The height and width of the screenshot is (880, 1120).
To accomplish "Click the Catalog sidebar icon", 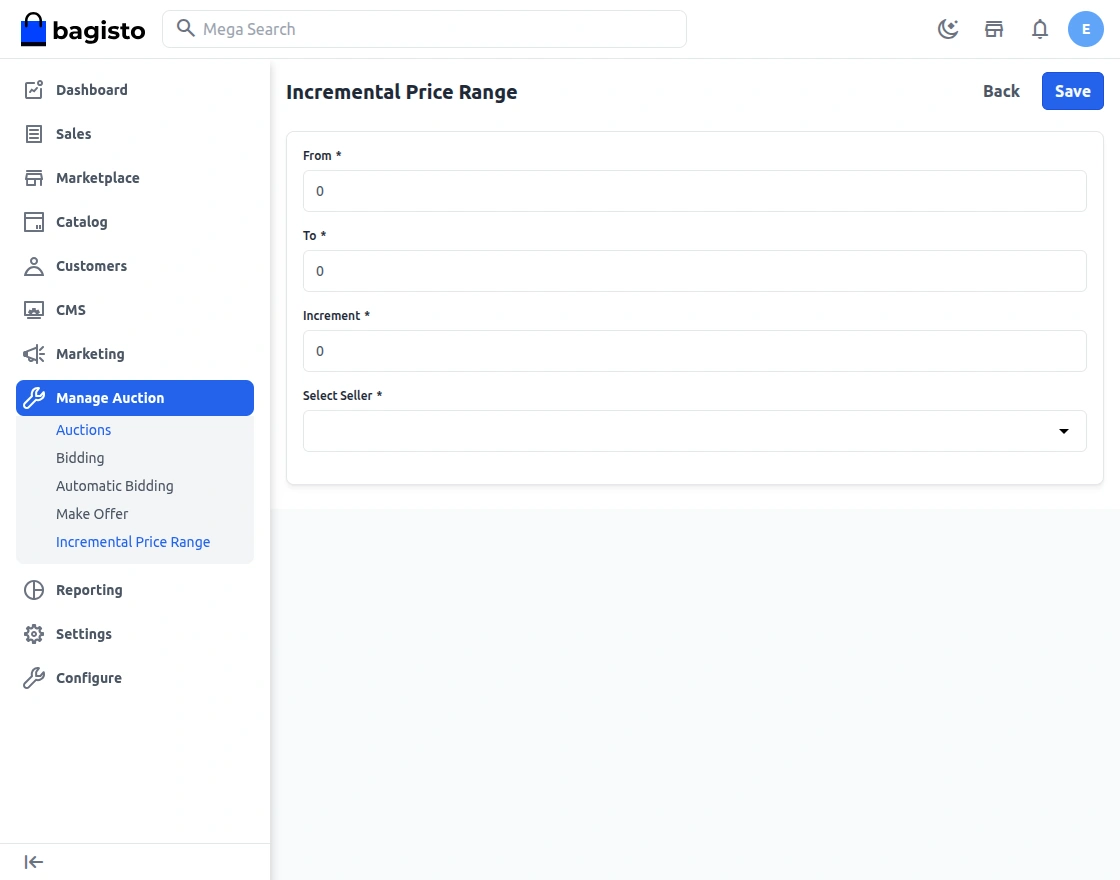I will coord(33,221).
